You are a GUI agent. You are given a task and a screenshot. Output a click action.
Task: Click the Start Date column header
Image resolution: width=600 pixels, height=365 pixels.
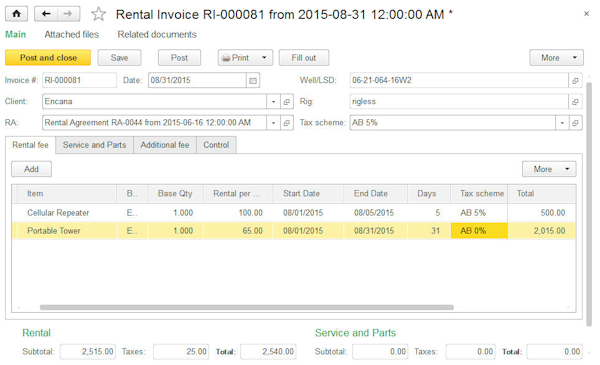(x=308, y=194)
